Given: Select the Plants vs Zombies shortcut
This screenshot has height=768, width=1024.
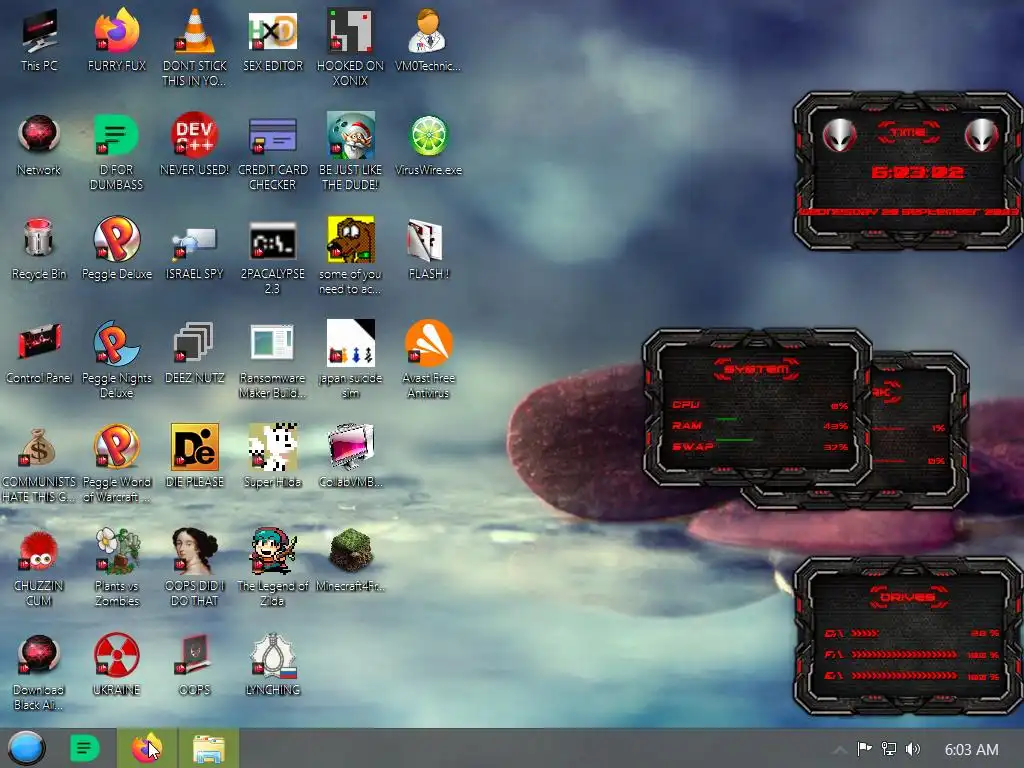Looking at the screenshot, I should coord(117,567).
